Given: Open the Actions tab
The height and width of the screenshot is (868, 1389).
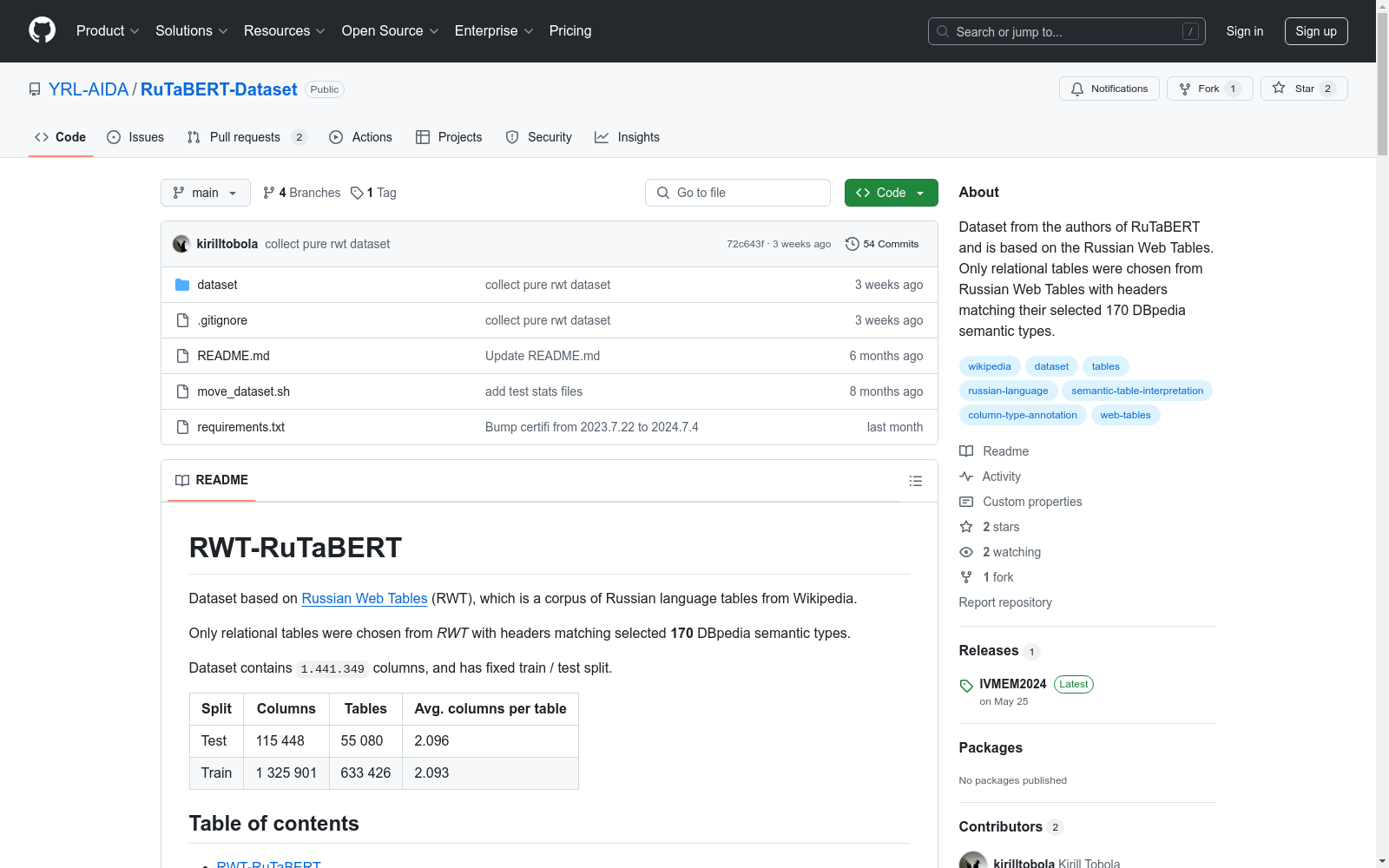Looking at the screenshot, I should pyautogui.click(x=360, y=137).
